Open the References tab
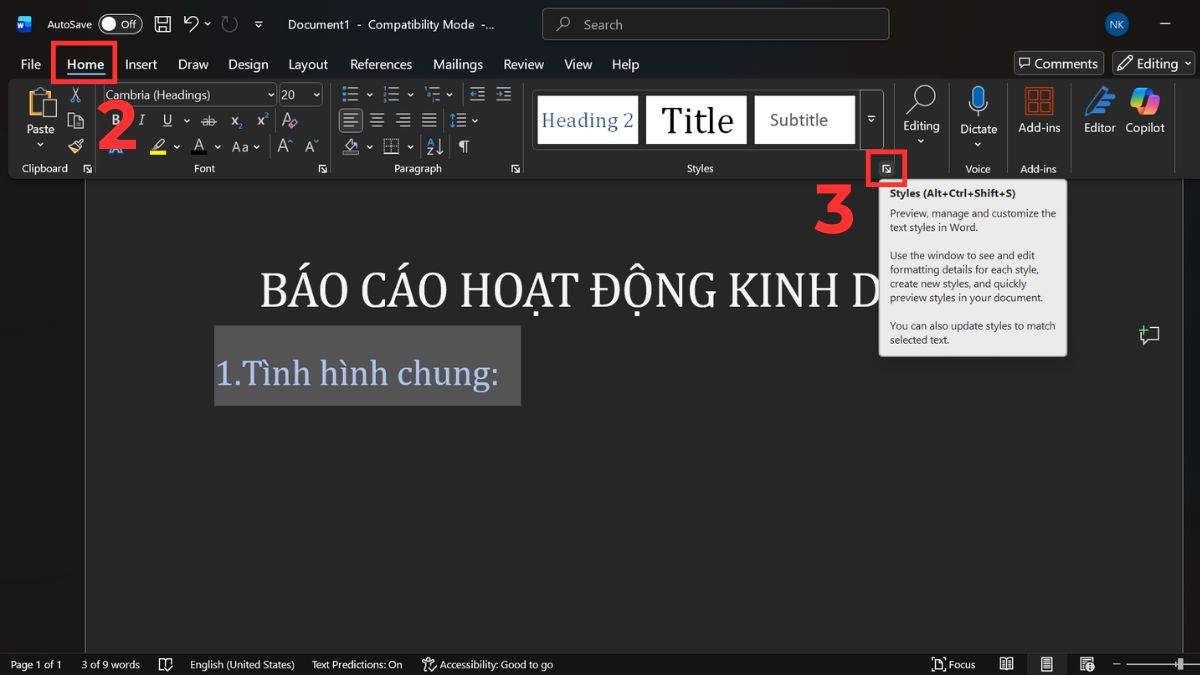 point(381,63)
